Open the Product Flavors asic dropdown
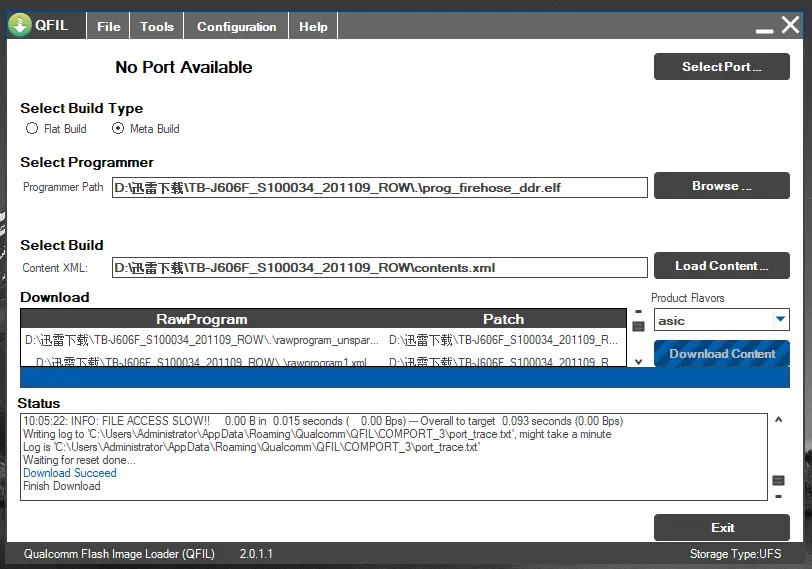Image resolution: width=812 pixels, height=569 pixels. click(x=721, y=320)
